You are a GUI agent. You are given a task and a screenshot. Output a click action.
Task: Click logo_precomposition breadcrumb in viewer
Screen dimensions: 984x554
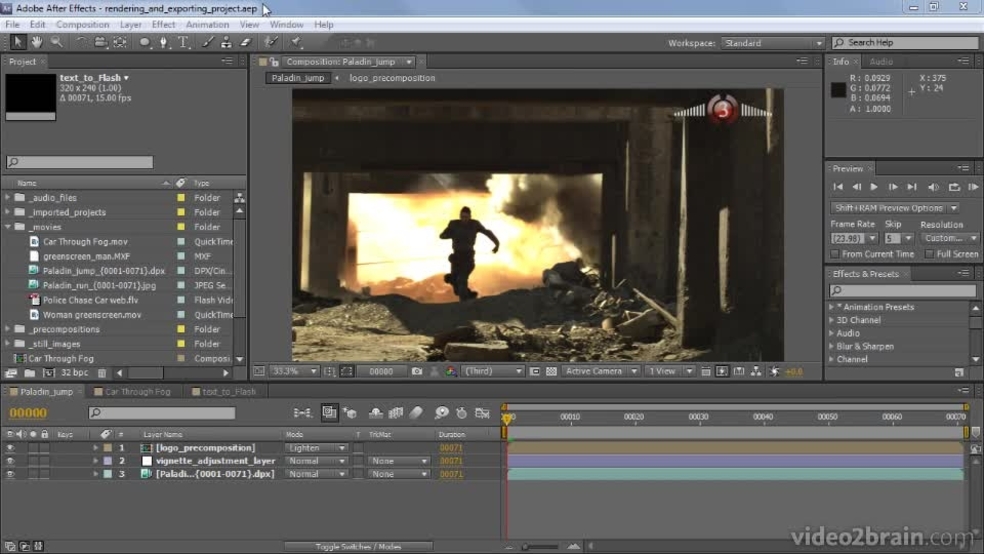(x=392, y=78)
